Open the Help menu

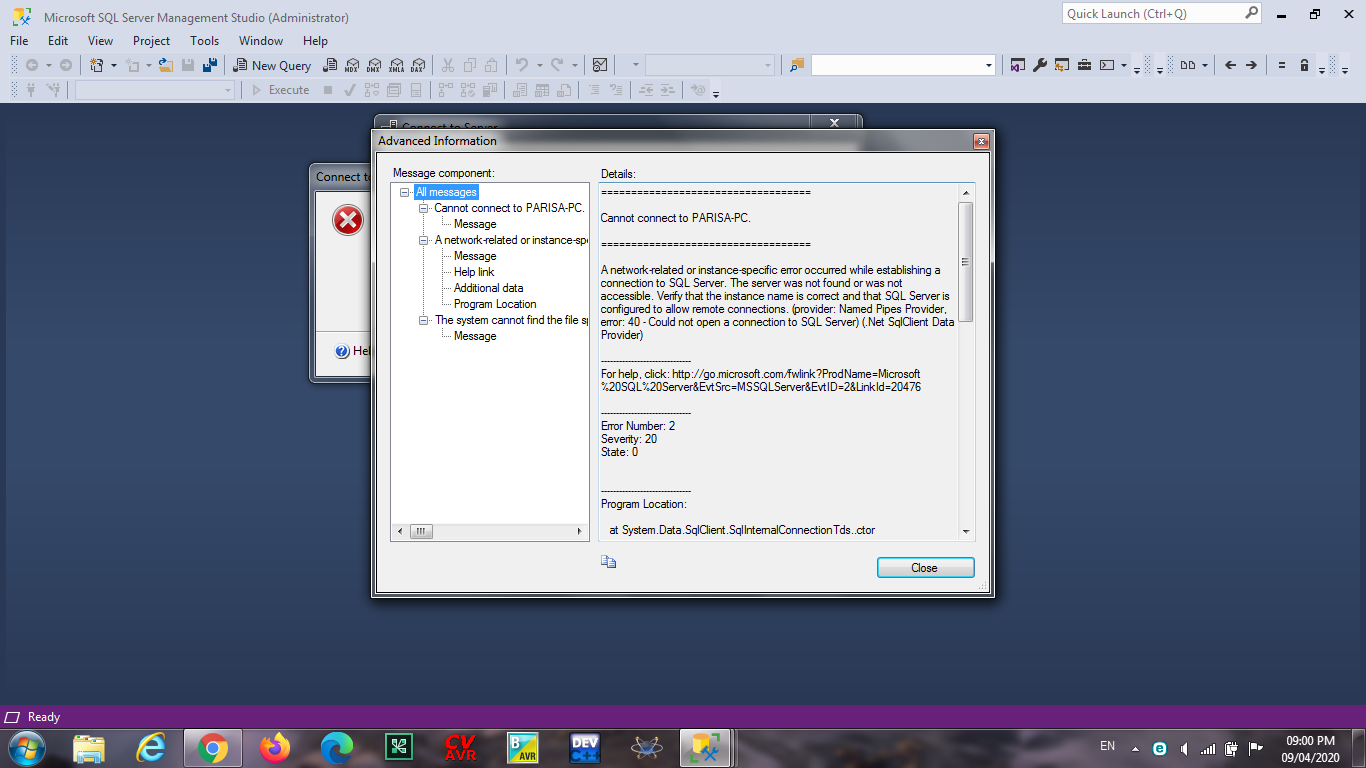click(315, 41)
